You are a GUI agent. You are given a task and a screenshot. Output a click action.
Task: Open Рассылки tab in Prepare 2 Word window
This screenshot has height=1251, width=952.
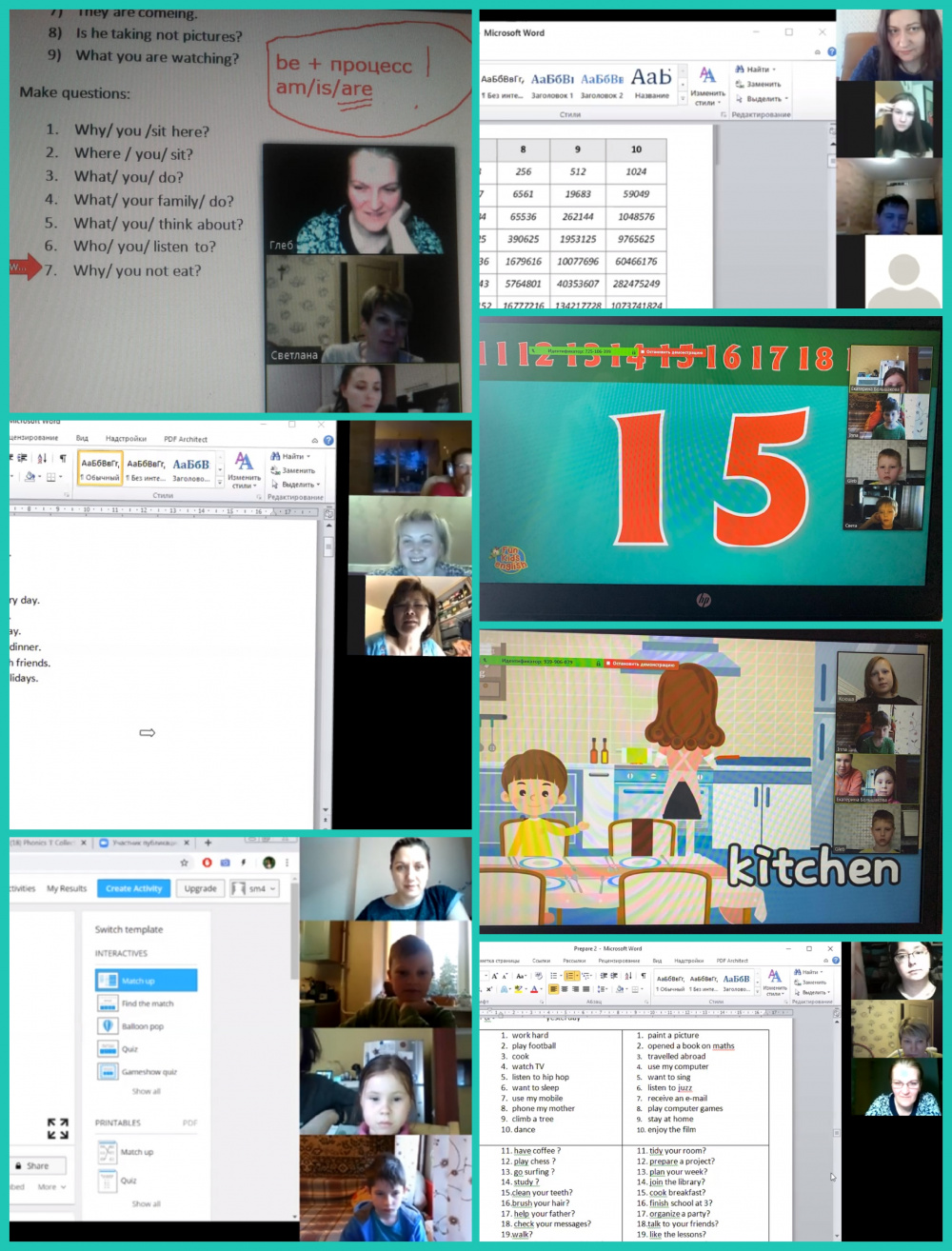(574, 961)
